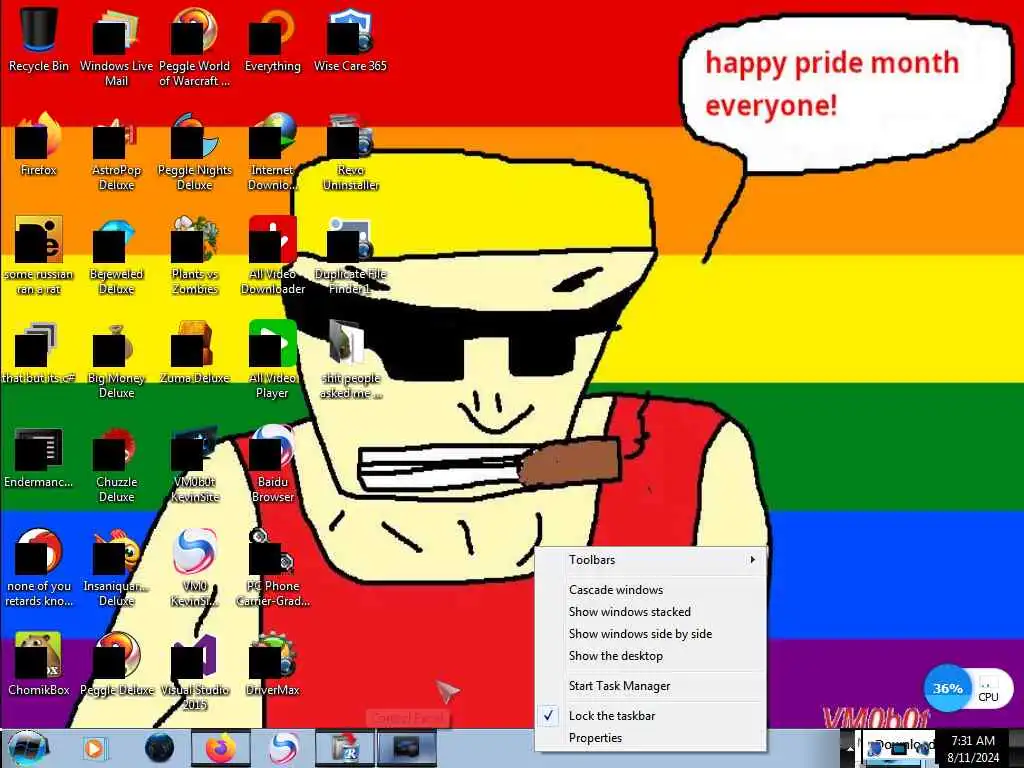Open Baidu Browser desktop shortcut
This screenshot has width=1024, height=768.
point(272,464)
